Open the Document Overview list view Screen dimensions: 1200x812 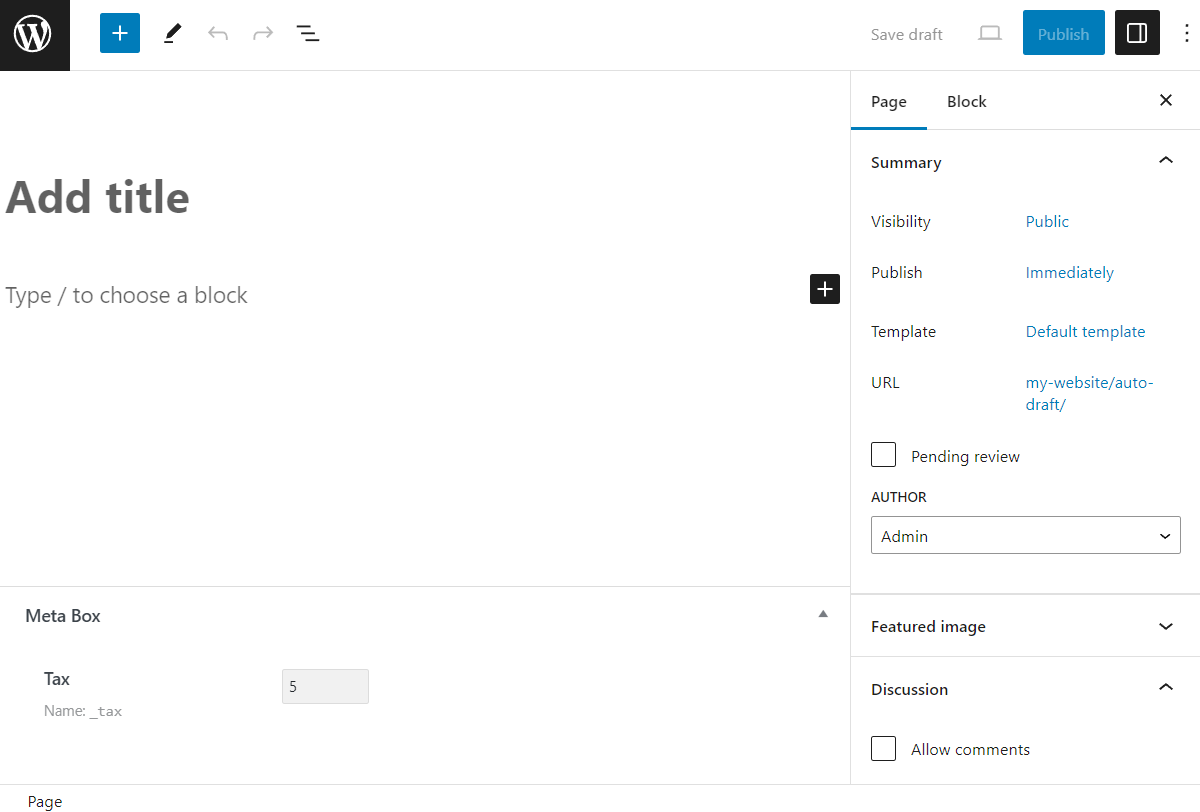[x=308, y=33]
